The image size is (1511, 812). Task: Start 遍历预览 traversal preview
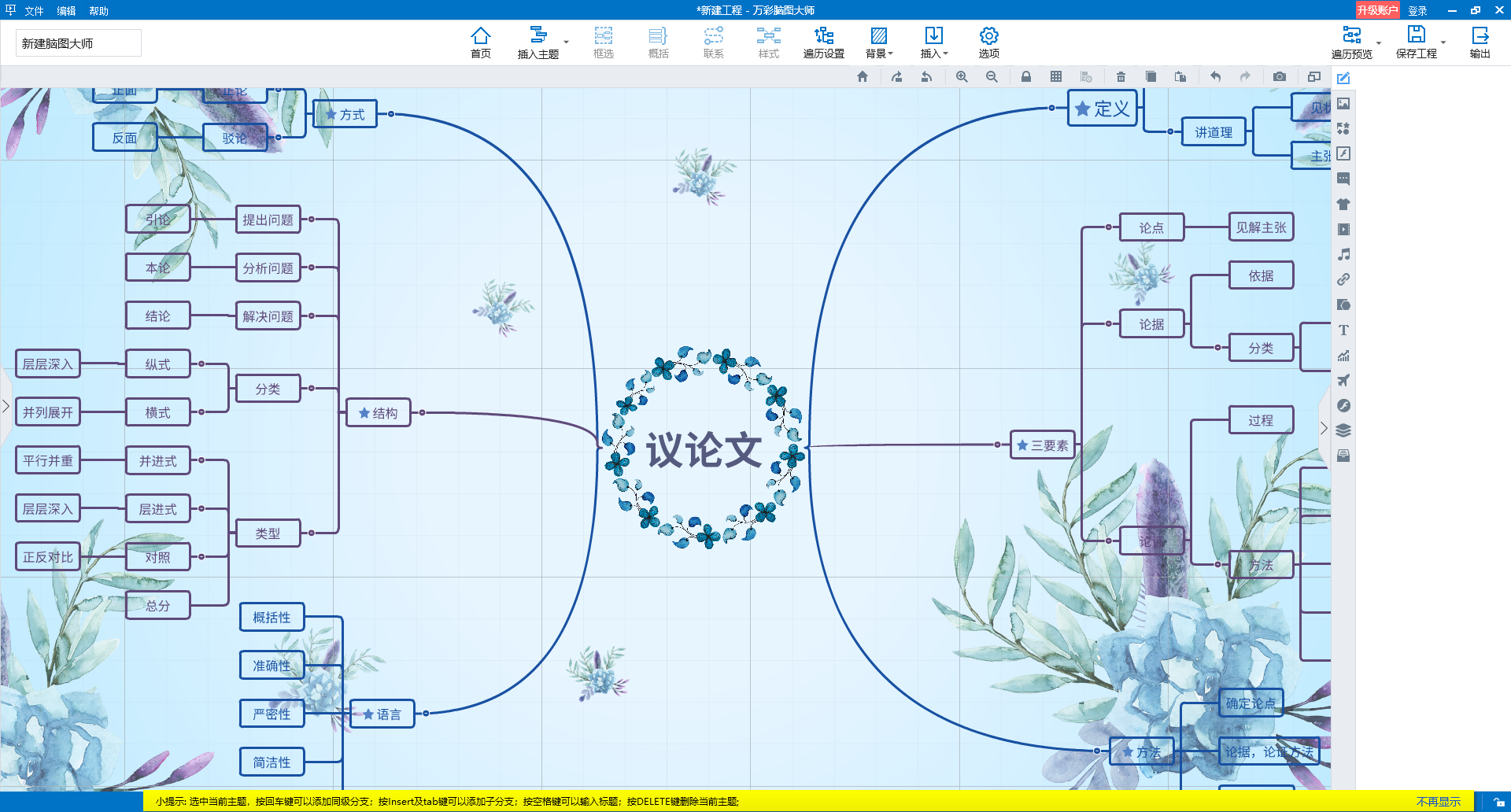tap(1352, 42)
